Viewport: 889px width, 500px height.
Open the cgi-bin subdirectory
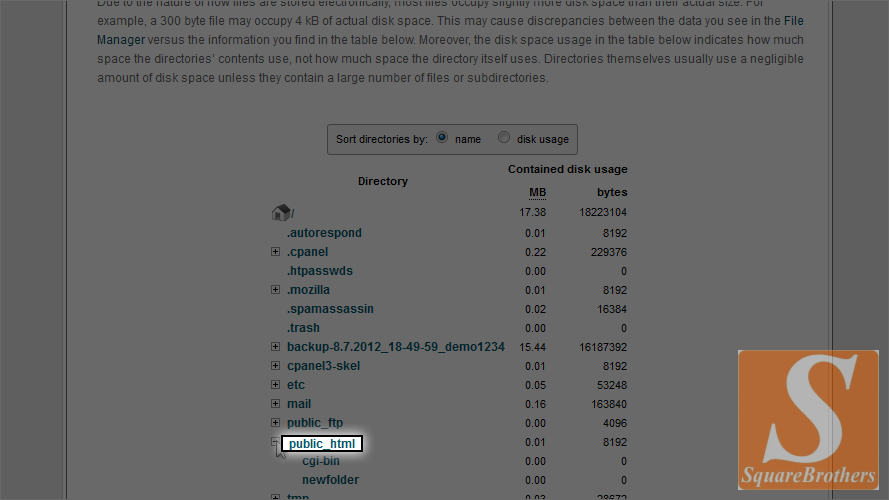click(x=321, y=461)
